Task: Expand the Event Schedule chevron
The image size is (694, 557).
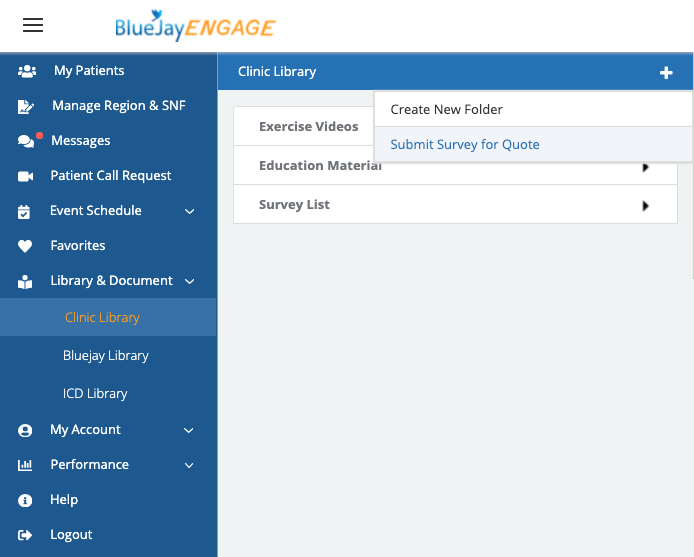Action: [x=189, y=212]
